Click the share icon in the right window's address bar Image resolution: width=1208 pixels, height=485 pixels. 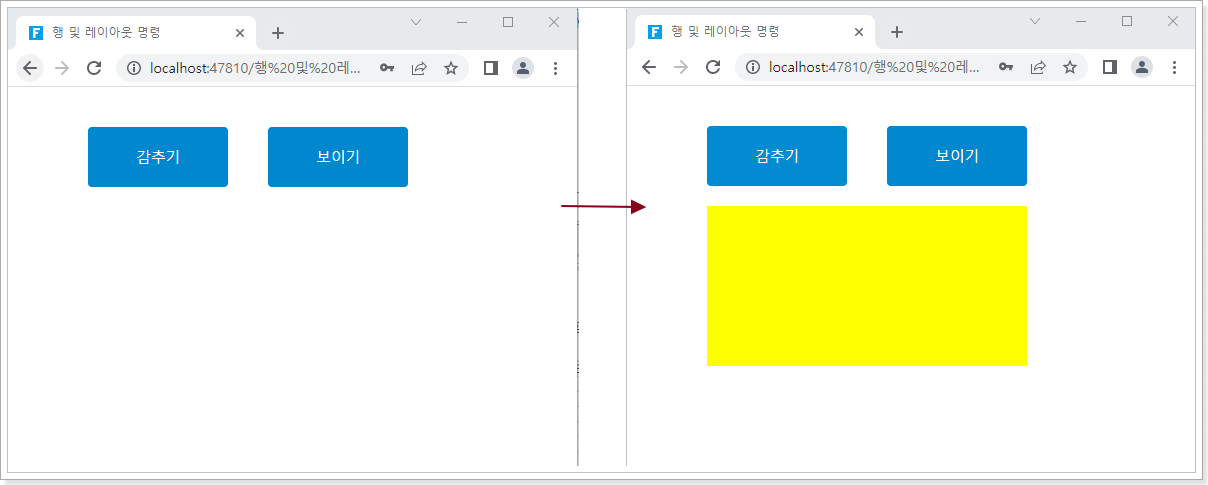pos(1038,67)
